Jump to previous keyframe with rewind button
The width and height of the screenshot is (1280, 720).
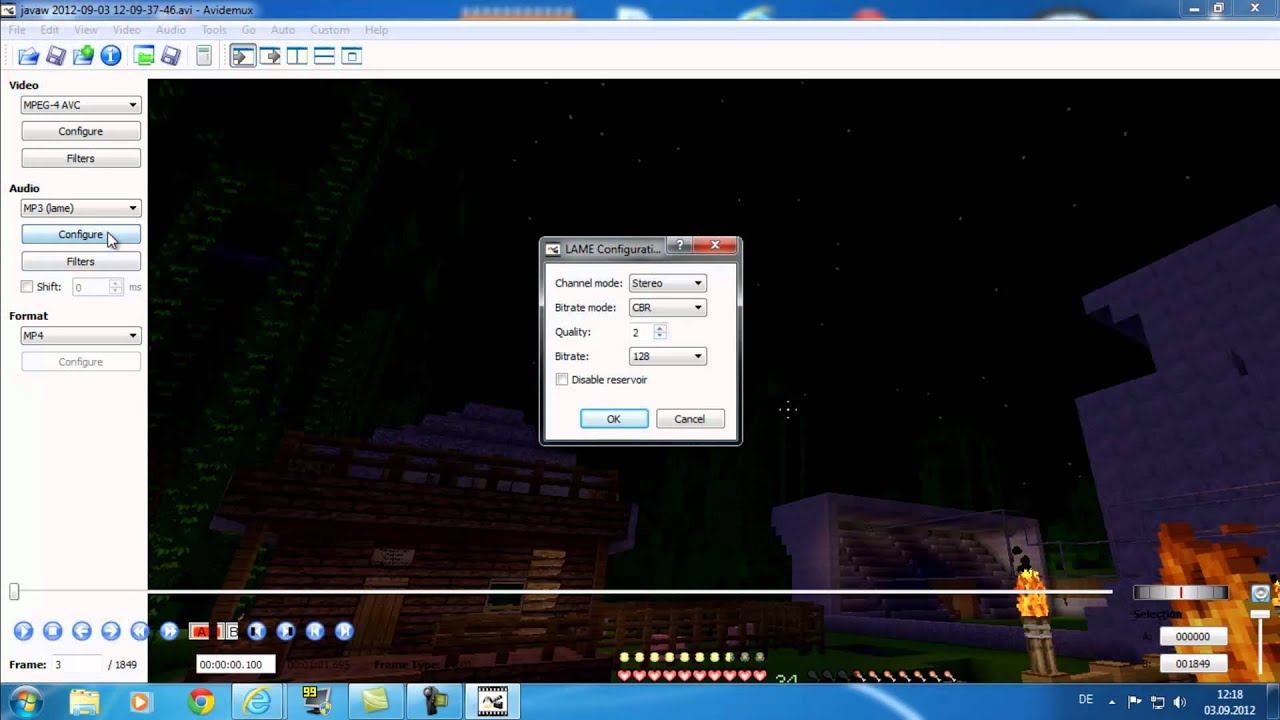click(140, 631)
